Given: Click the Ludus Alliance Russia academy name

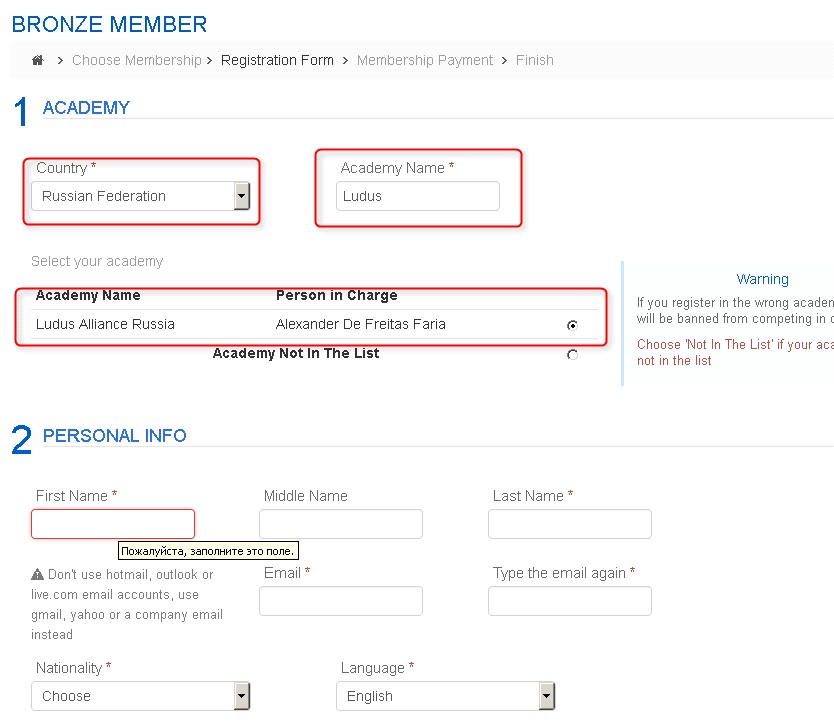Looking at the screenshot, I should (x=105, y=324).
